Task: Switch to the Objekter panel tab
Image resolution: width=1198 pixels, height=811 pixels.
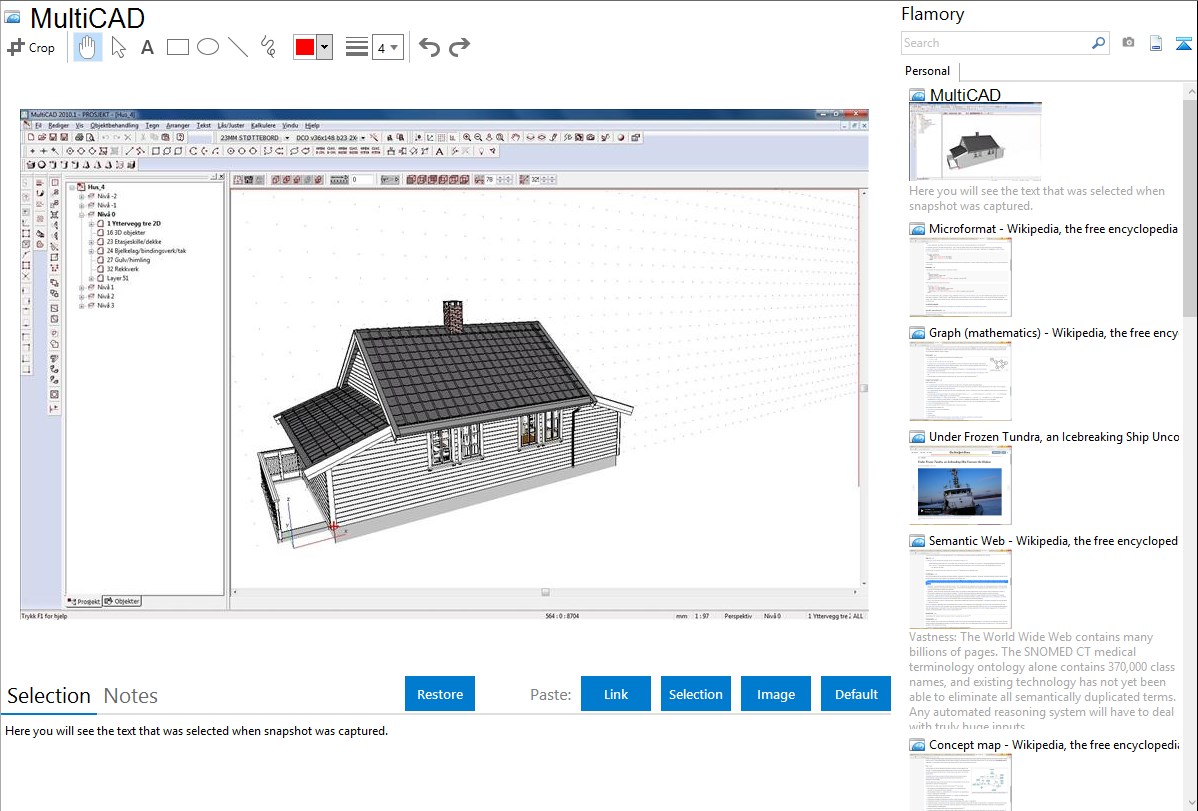Action: click(x=122, y=602)
